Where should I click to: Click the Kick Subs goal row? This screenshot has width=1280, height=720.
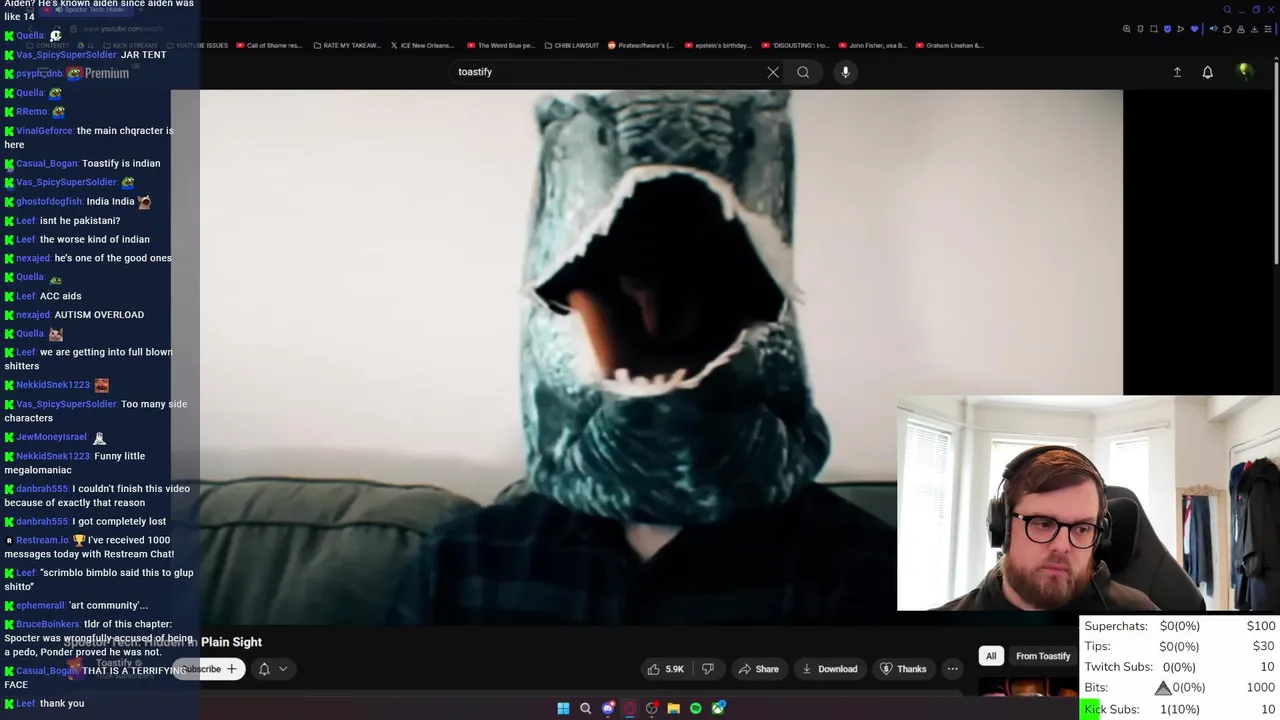coord(1180,709)
